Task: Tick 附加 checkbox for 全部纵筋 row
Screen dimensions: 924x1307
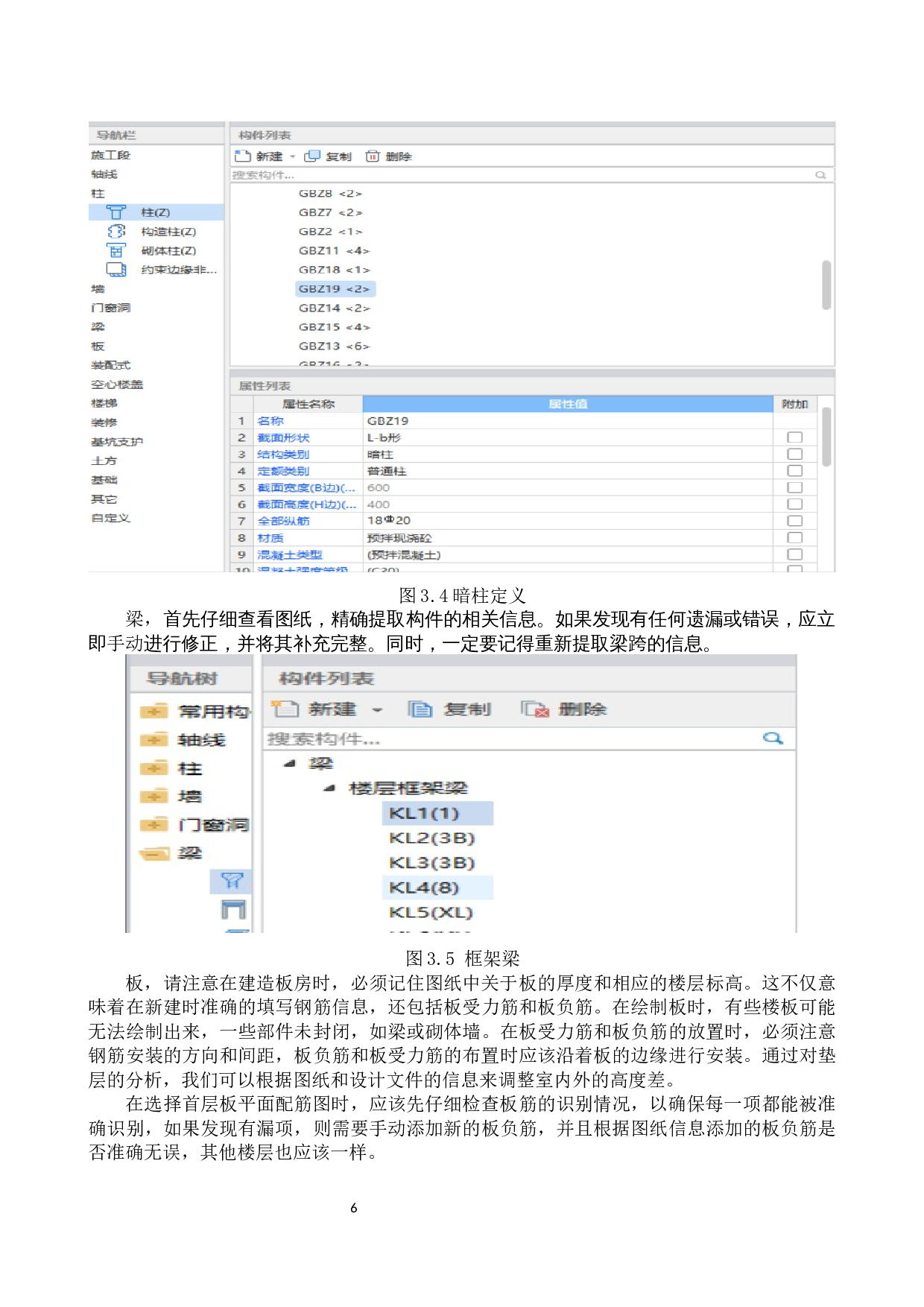Action: point(795,521)
